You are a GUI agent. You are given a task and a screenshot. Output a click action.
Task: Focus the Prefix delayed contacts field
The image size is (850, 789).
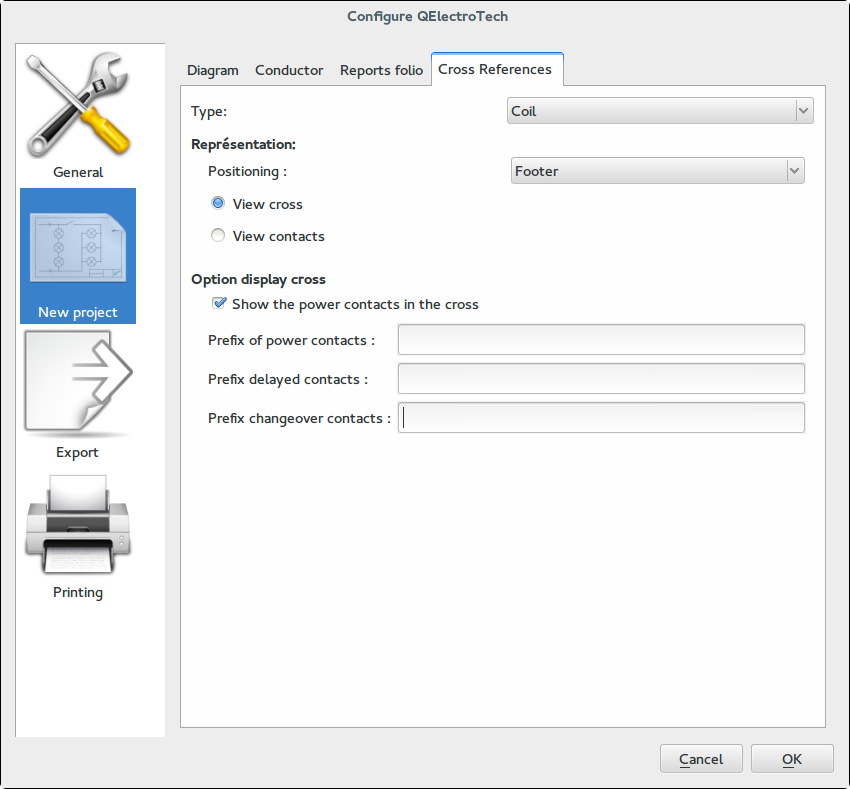tap(601, 379)
